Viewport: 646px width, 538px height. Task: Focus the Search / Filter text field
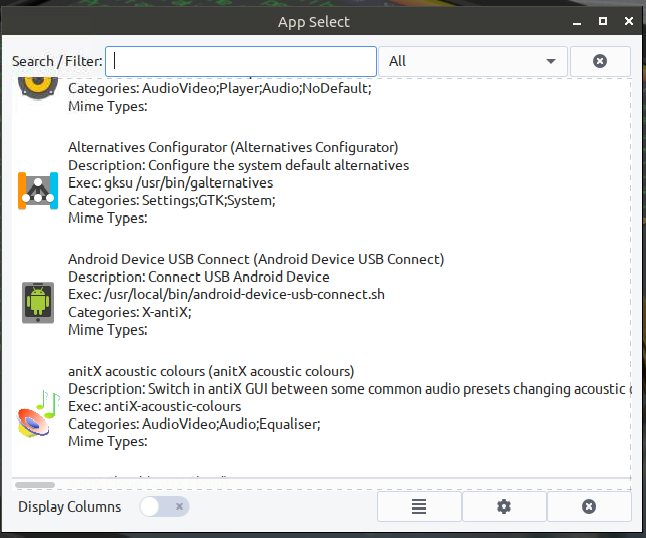tap(241, 61)
